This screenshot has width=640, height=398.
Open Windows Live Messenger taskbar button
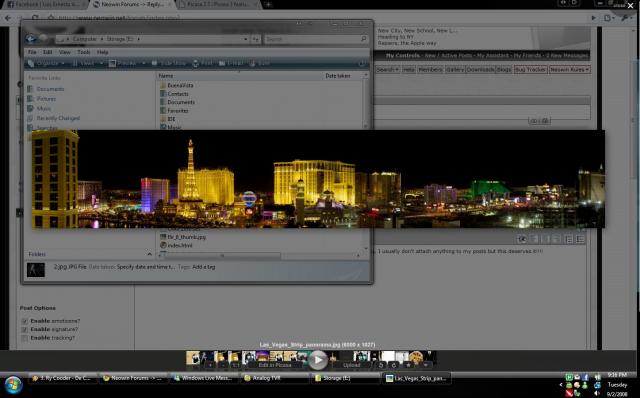(203, 378)
